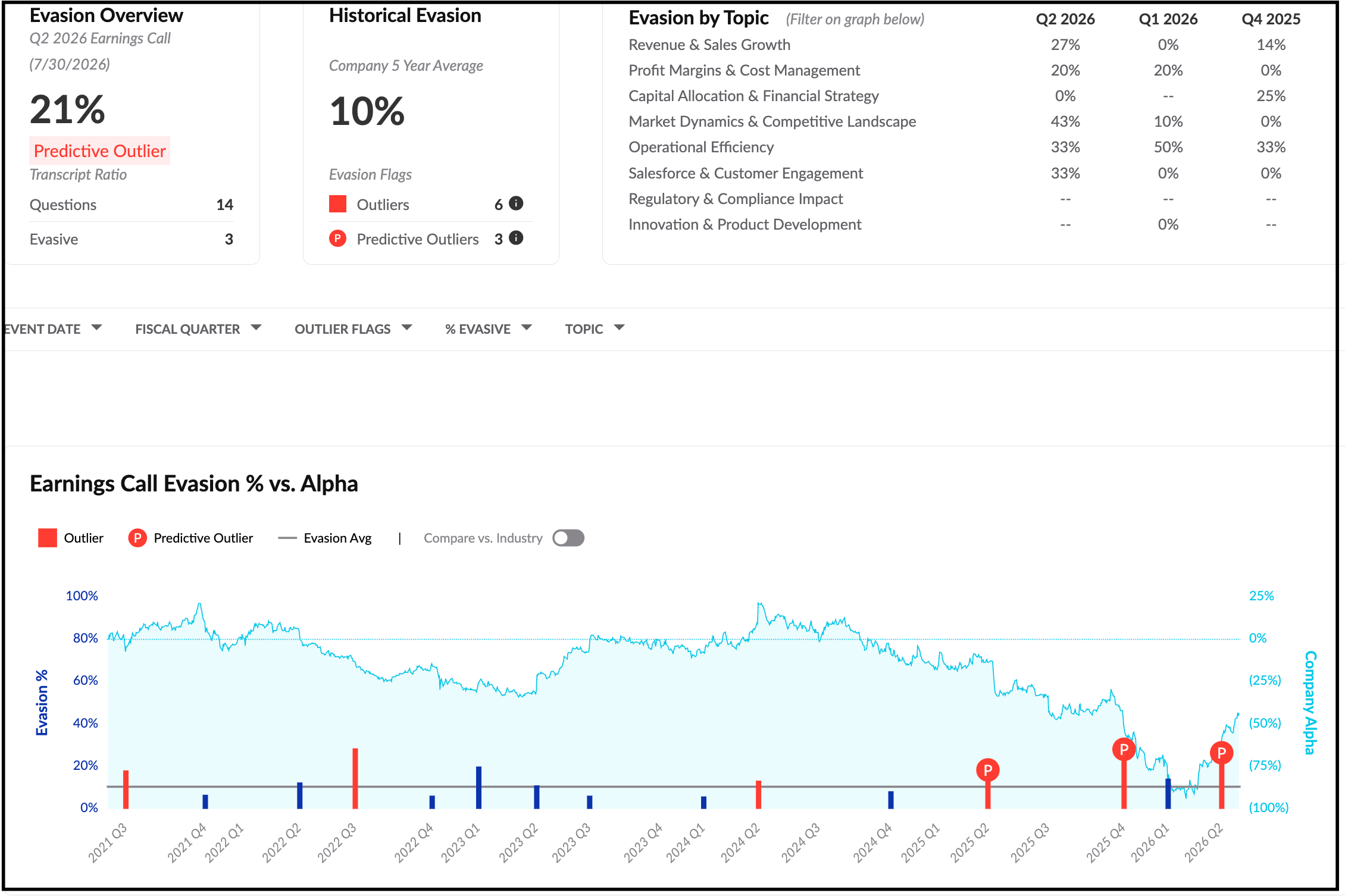
Task: Filter by Market Dynamics & Competitive Landscape
Action: pos(772,121)
